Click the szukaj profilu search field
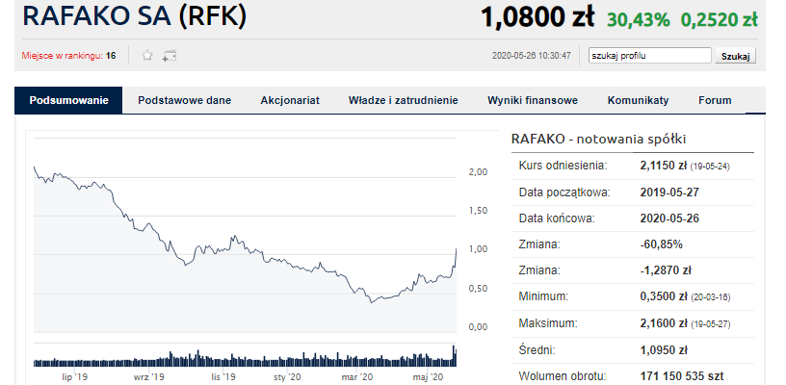The image size is (786, 385). (650, 56)
